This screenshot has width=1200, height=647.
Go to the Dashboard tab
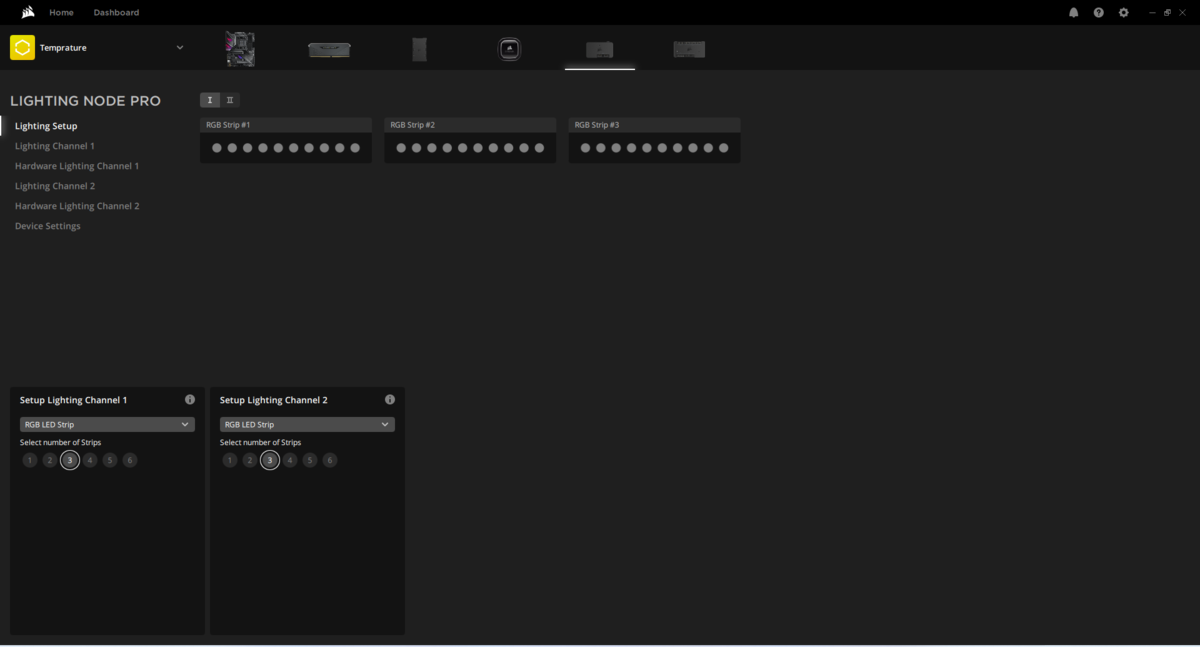pyautogui.click(x=116, y=13)
